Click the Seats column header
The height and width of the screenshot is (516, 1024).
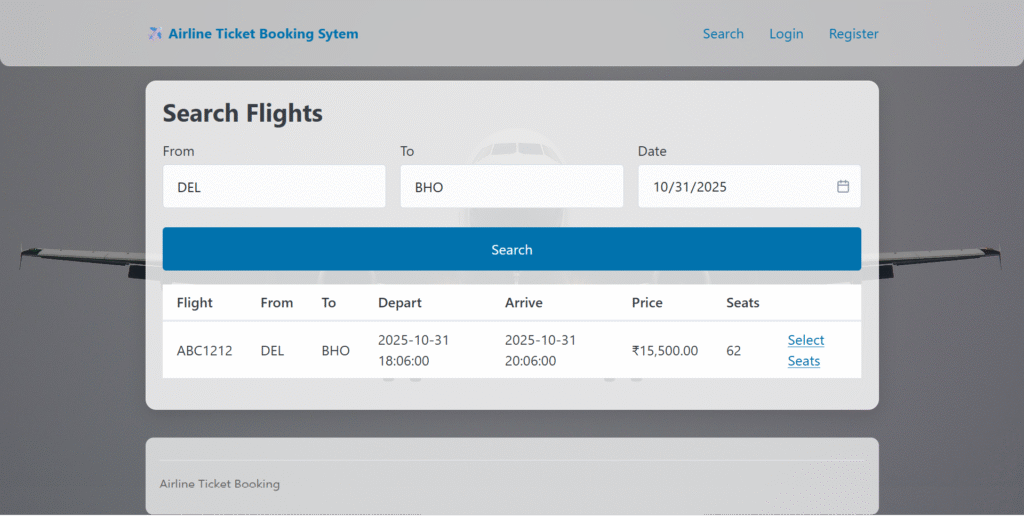coord(743,303)
